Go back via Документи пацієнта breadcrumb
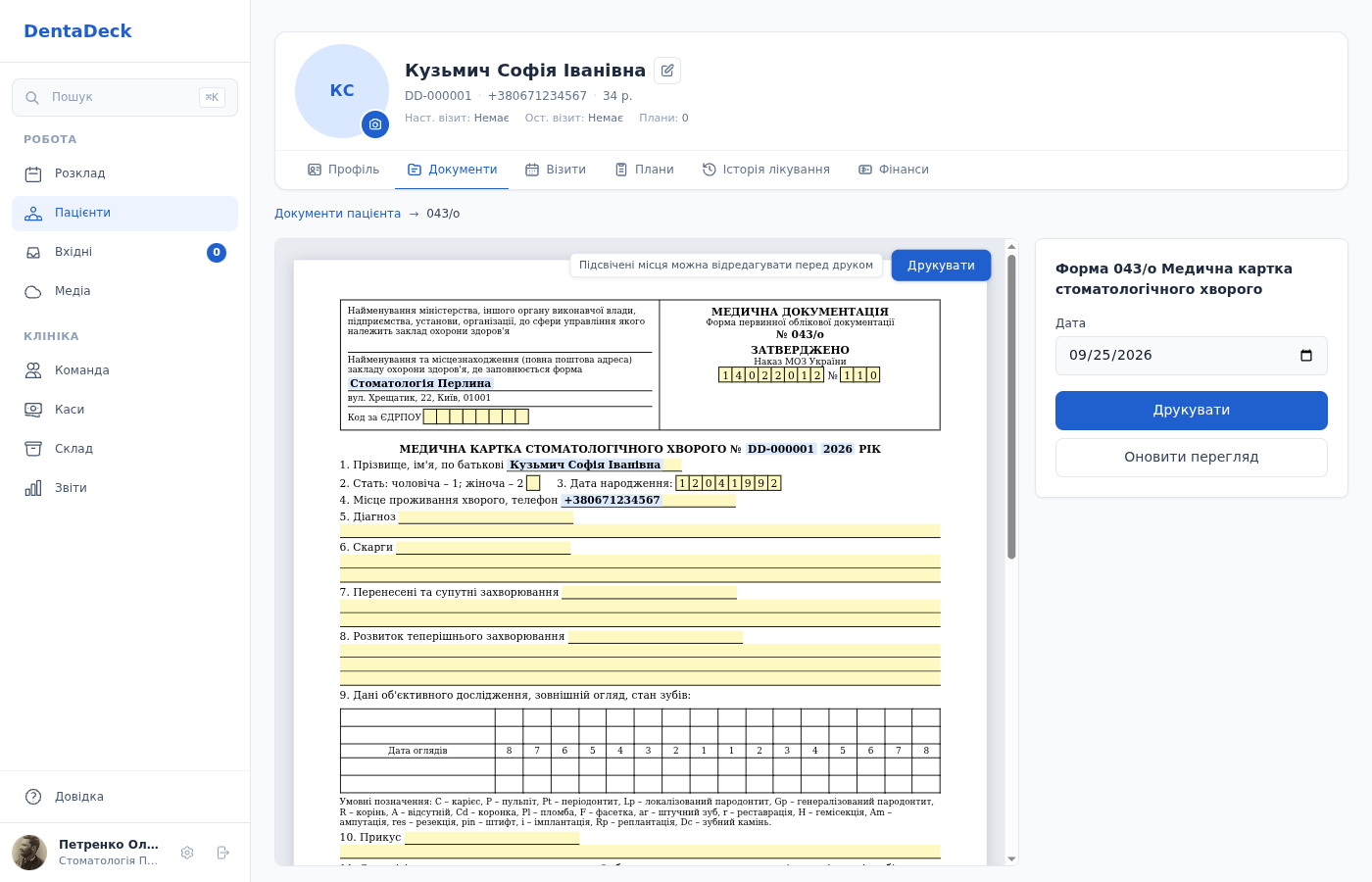 point(337,214)
